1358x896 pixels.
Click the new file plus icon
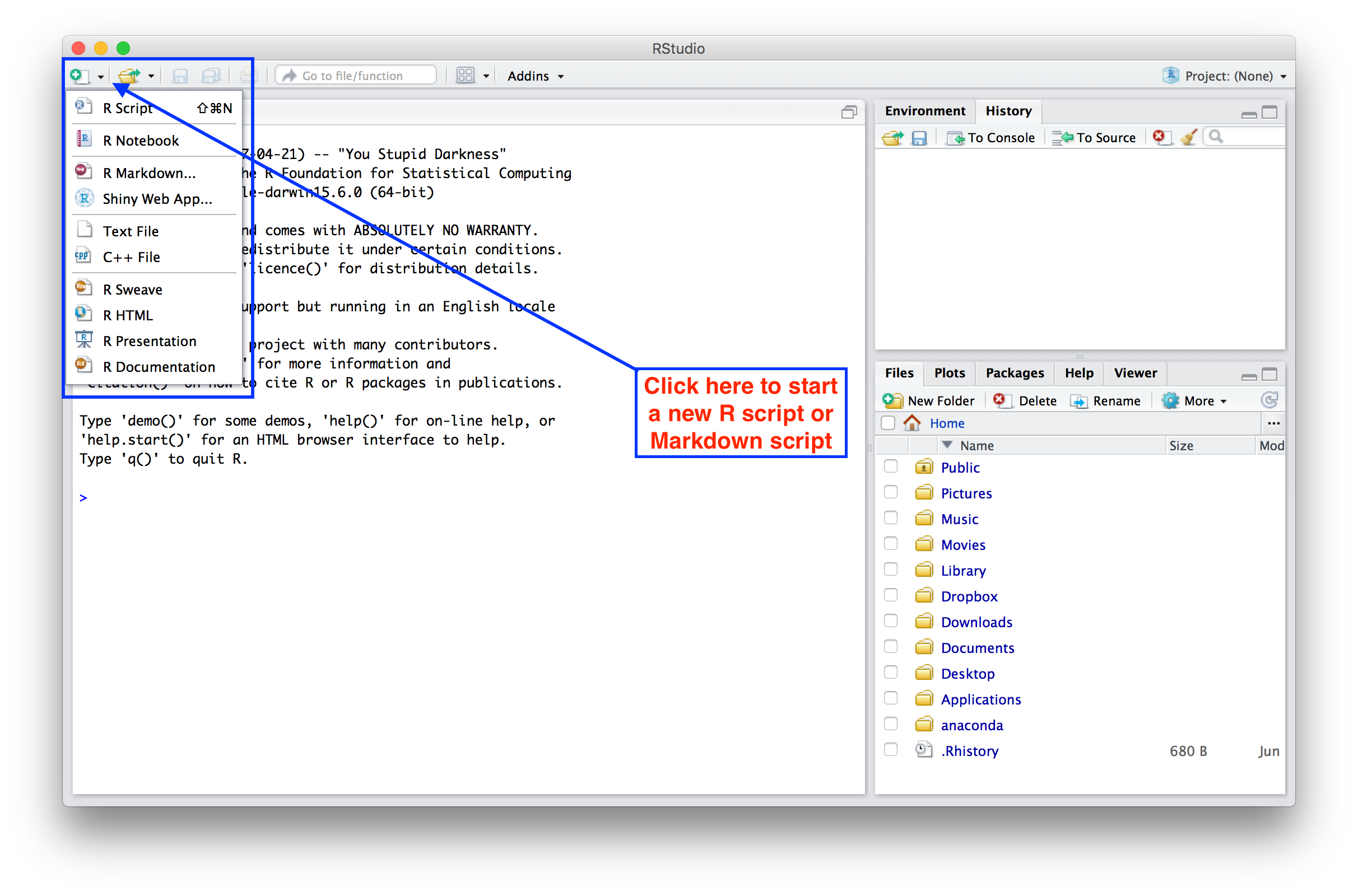79,76
